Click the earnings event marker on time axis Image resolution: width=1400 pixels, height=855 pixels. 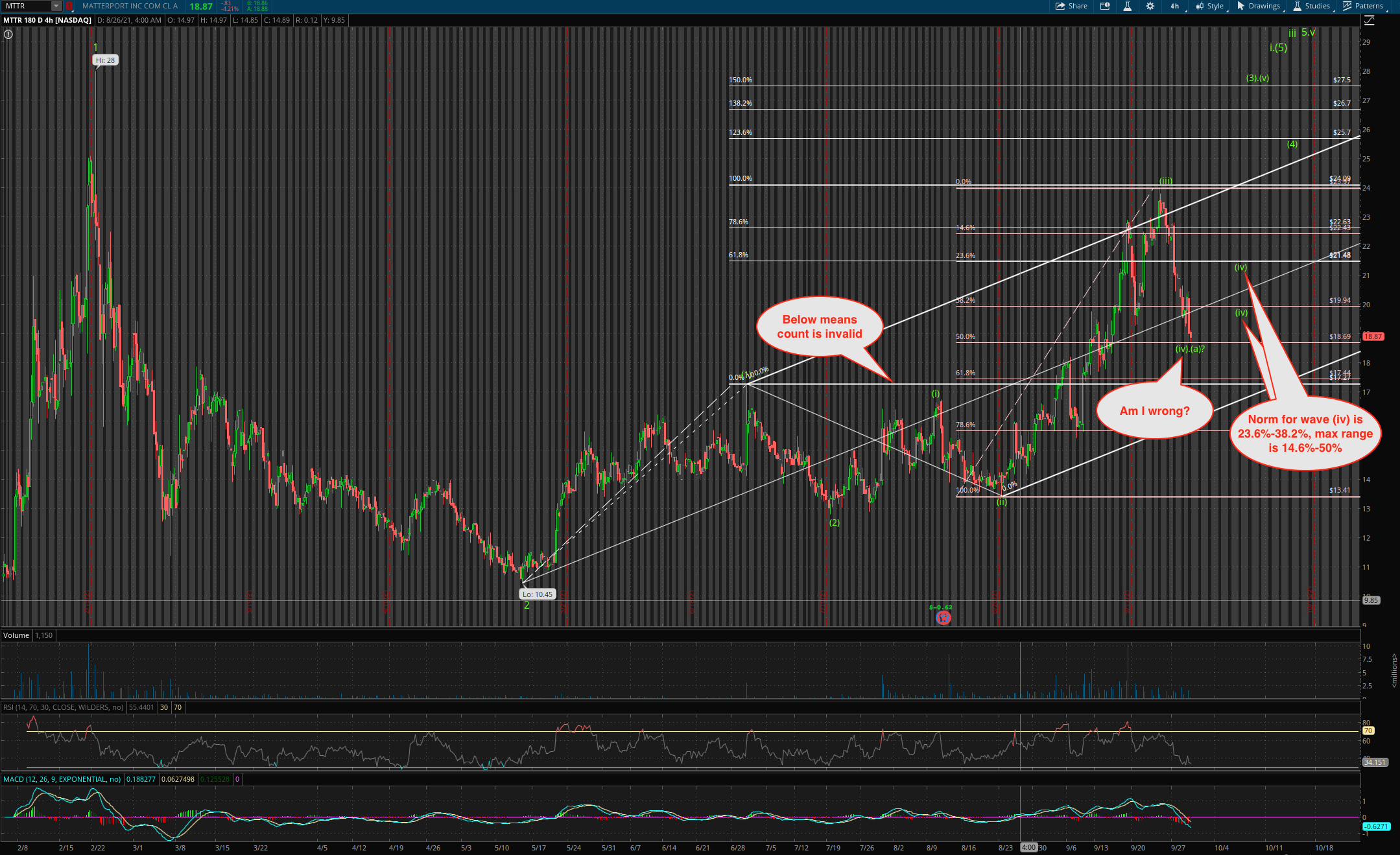tap(943, 618)
